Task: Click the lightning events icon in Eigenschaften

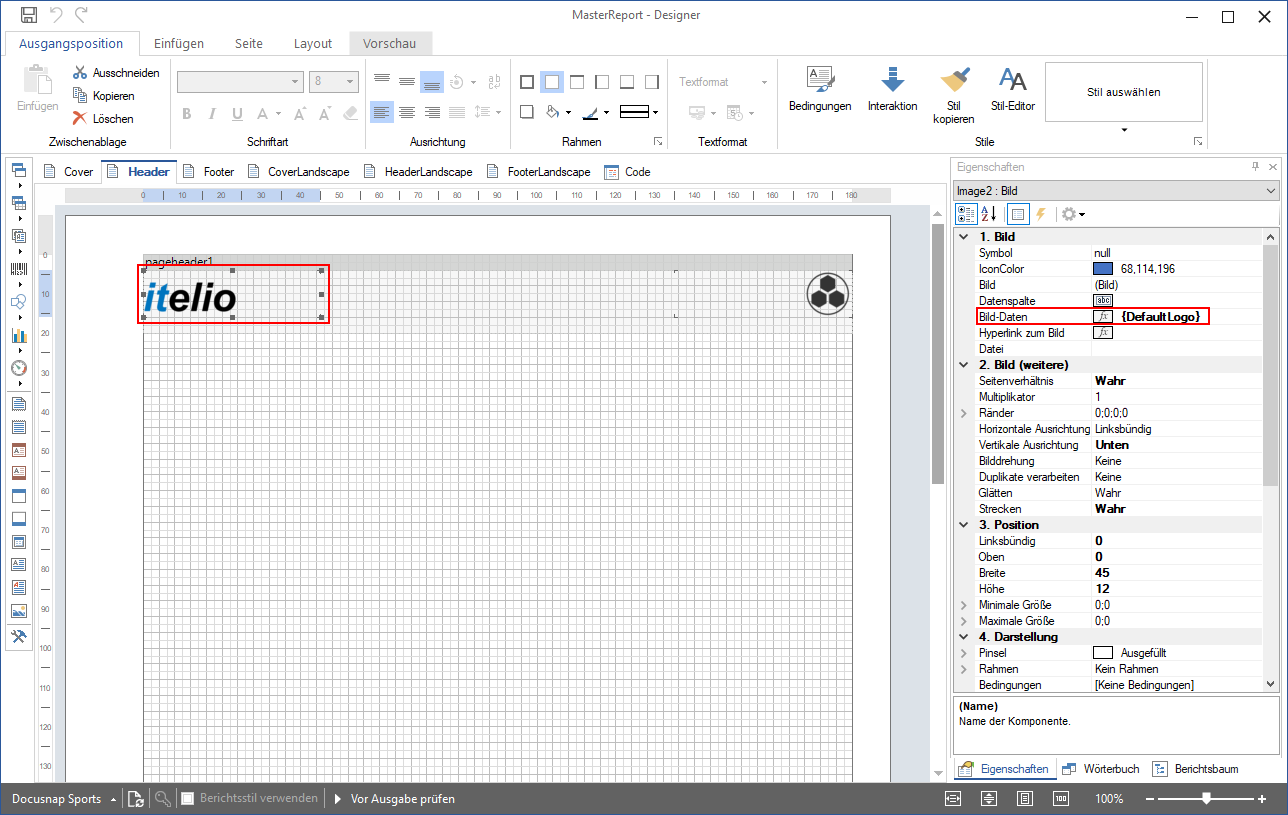Action: coord(1040,214)
